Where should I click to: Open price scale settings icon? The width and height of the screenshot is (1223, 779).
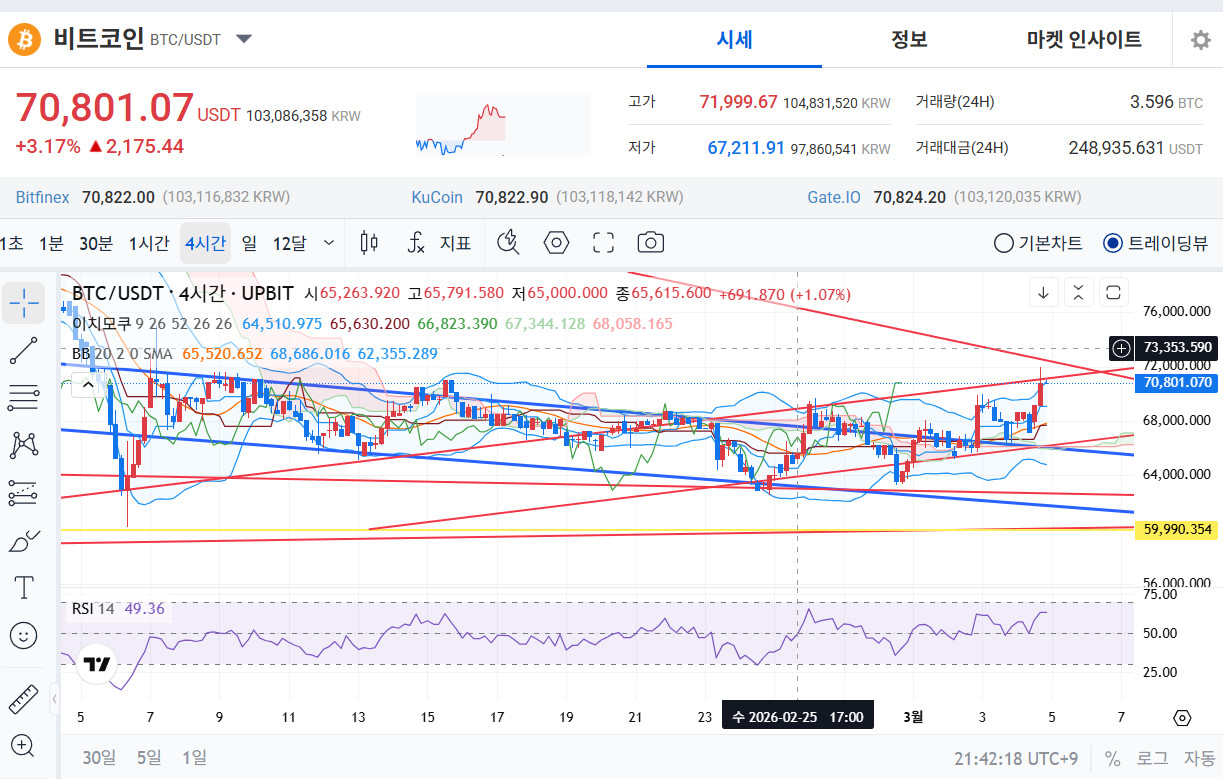(1182, 718)
